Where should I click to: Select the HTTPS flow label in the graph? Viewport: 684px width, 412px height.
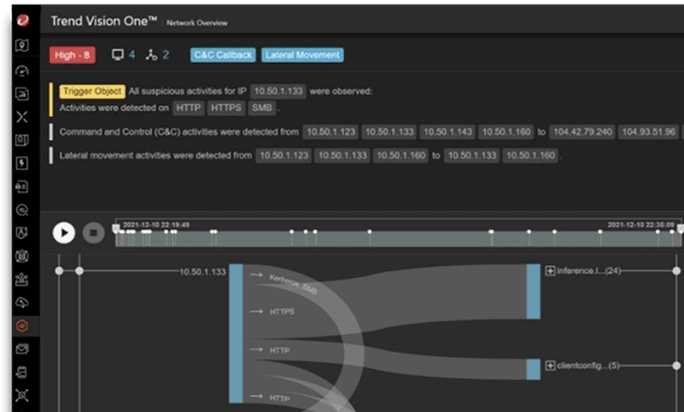(x=282, y=312)
